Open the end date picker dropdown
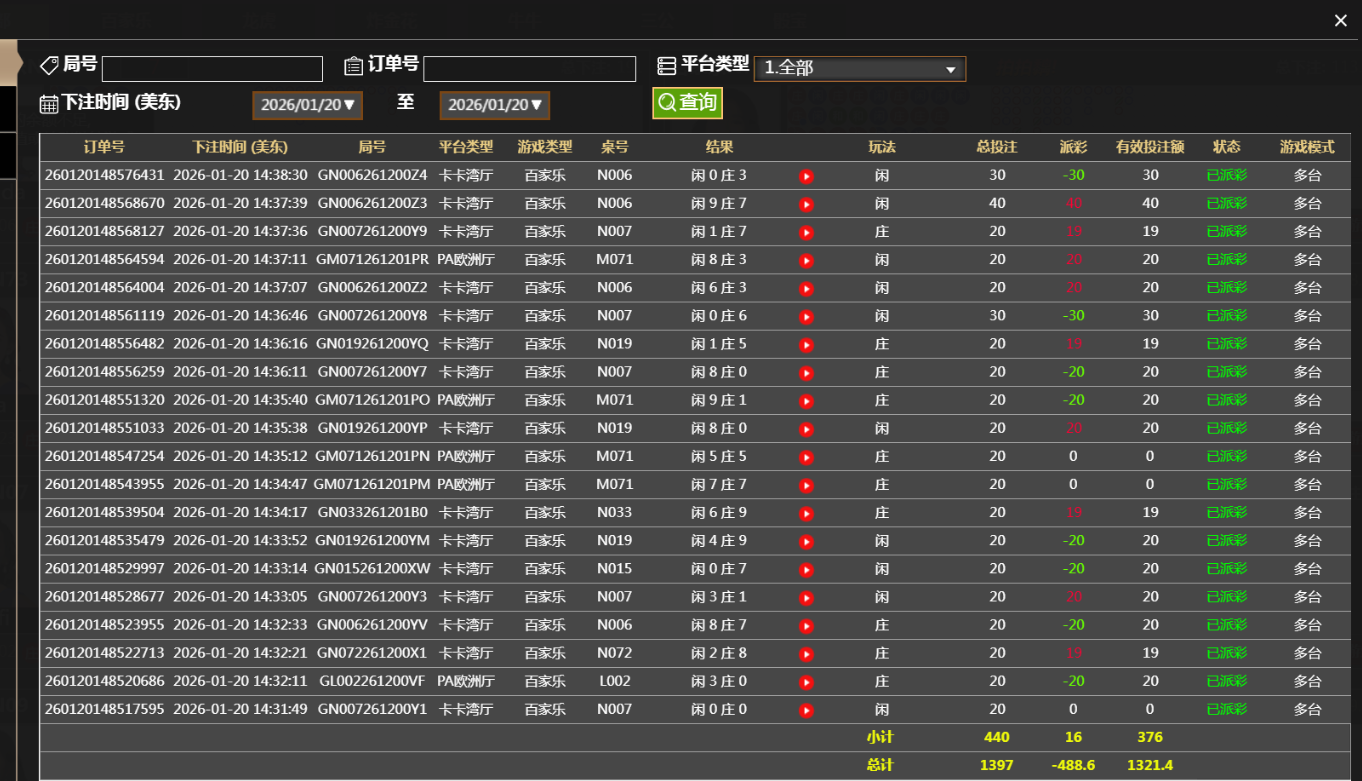Image resolution: width=1362 pixels, height=781 pixels. 494,105
